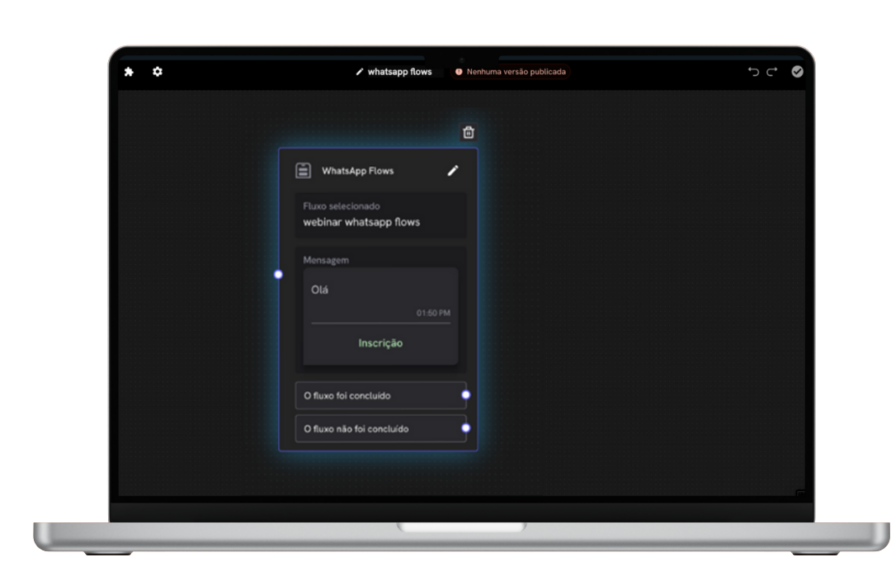Open the puzzle-piece integrations icon
This screenshot has height=581, width=891.
coord(129,72)
